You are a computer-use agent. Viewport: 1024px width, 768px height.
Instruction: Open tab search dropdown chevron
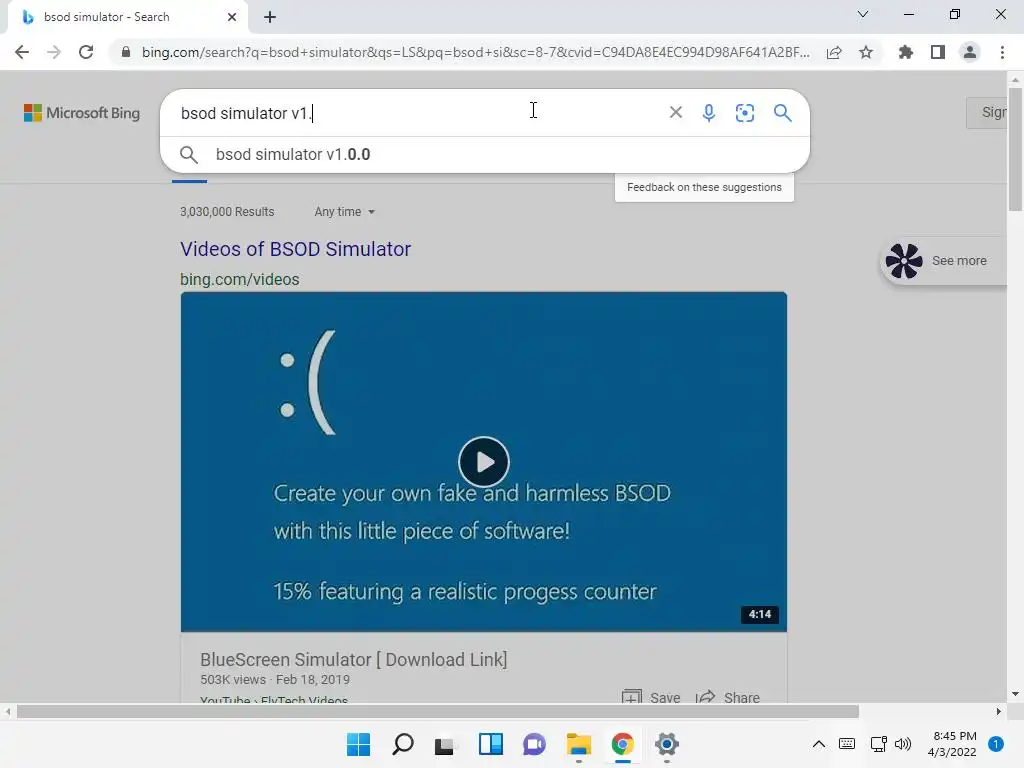[863, 14]
